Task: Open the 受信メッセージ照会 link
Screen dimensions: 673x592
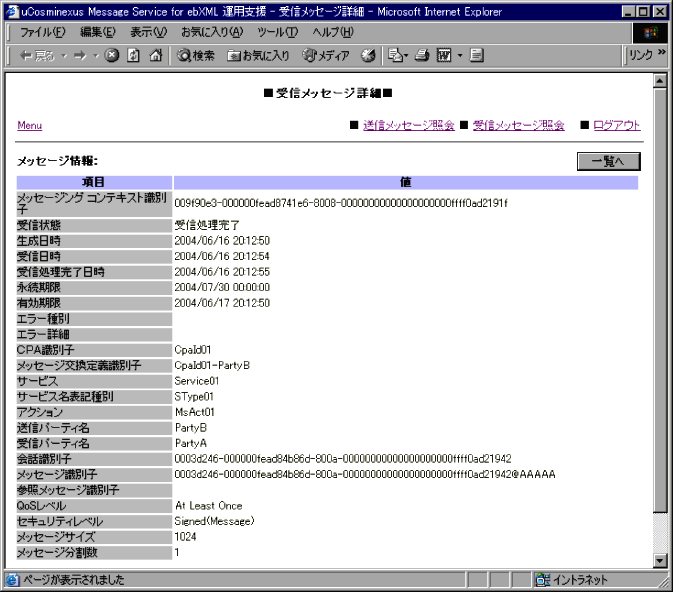Action: (x=518, y=125)
